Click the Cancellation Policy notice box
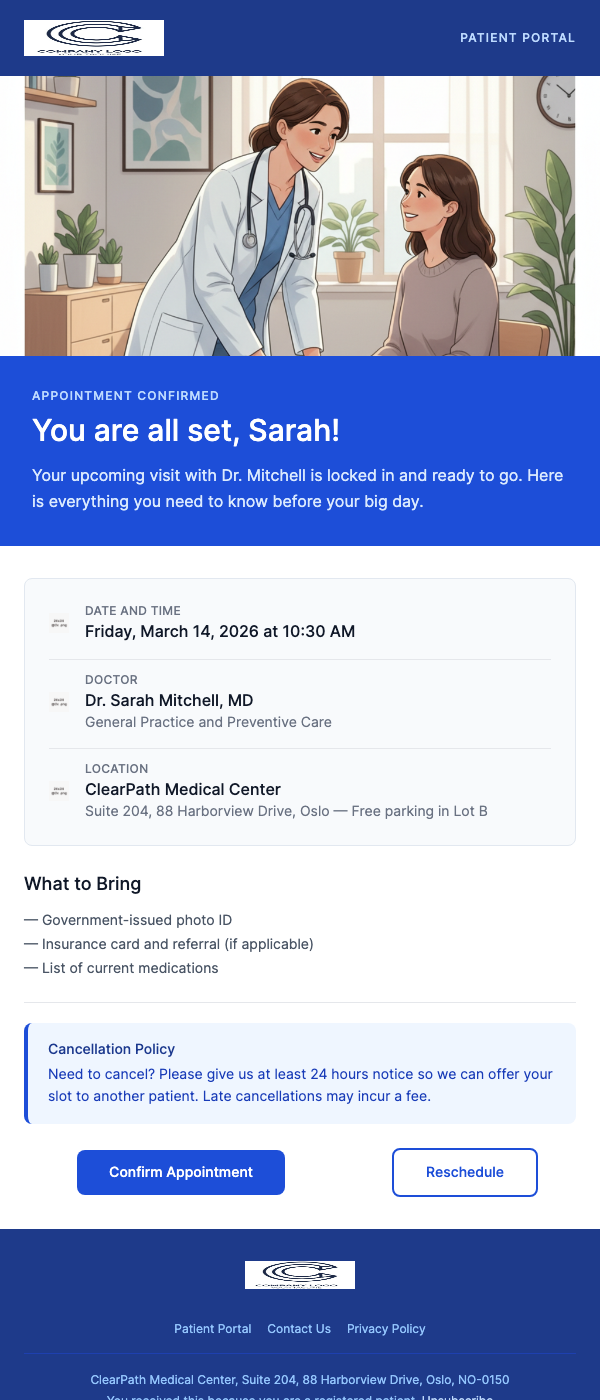Screen dimensions: 600x1400 pos(299,1072)
